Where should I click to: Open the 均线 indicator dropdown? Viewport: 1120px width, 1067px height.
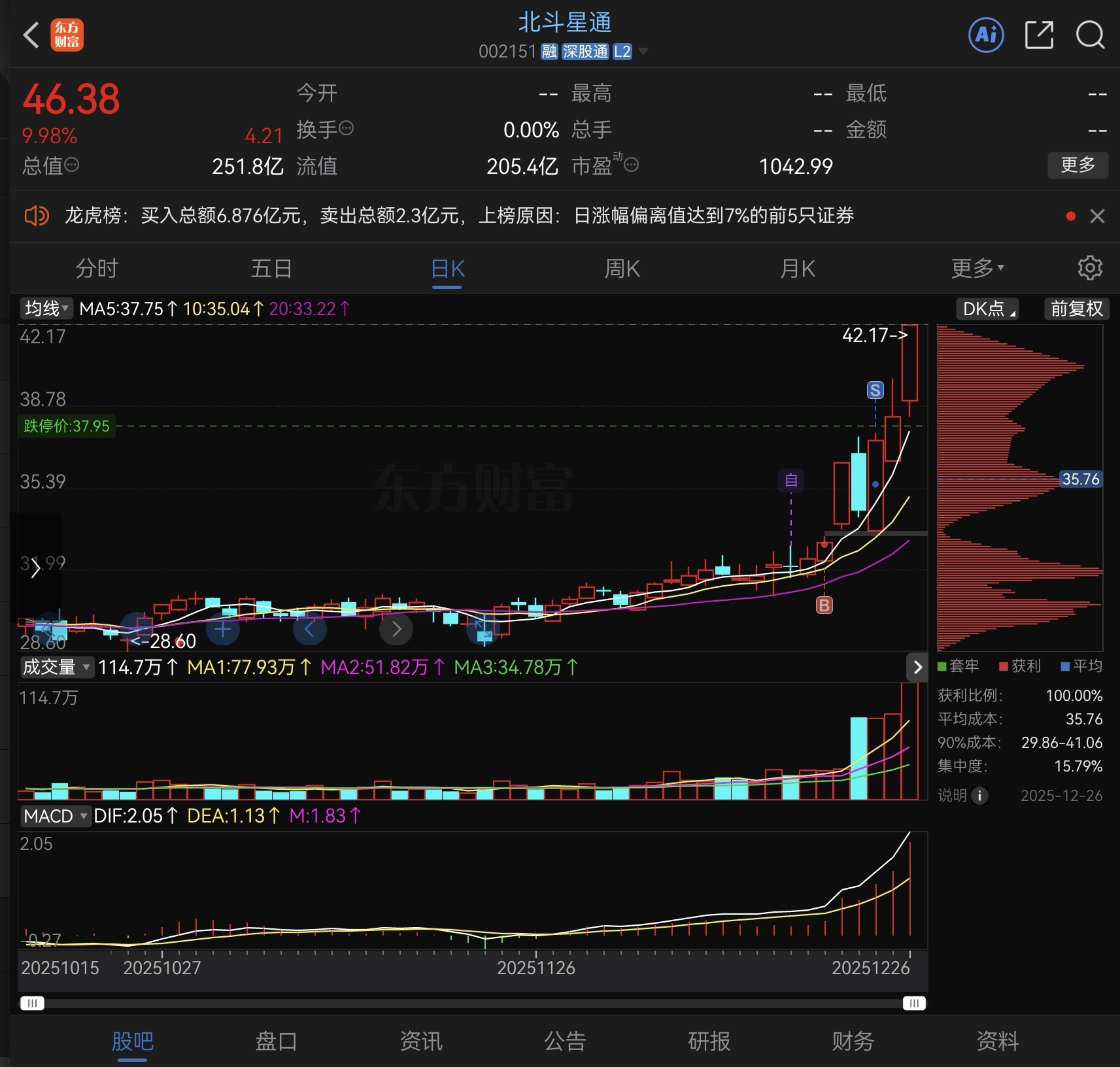click(x=46, y=309)
